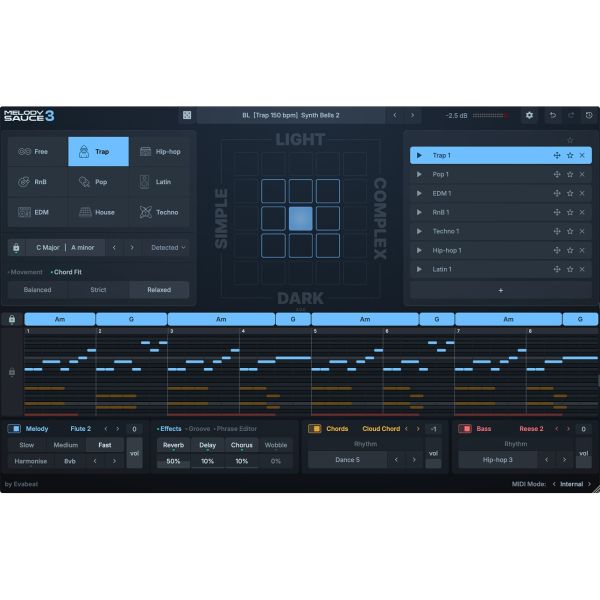Toggle the Melody track on/off switch
Viewport: 600px width, 600px height.
14,429
